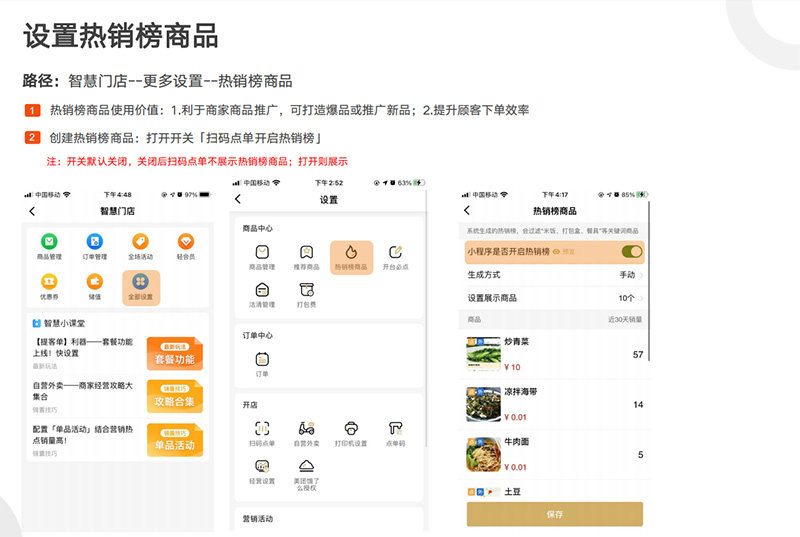Expand 生成方式 手动 chevron
This screenshot has height=537, width=800.
641,275
